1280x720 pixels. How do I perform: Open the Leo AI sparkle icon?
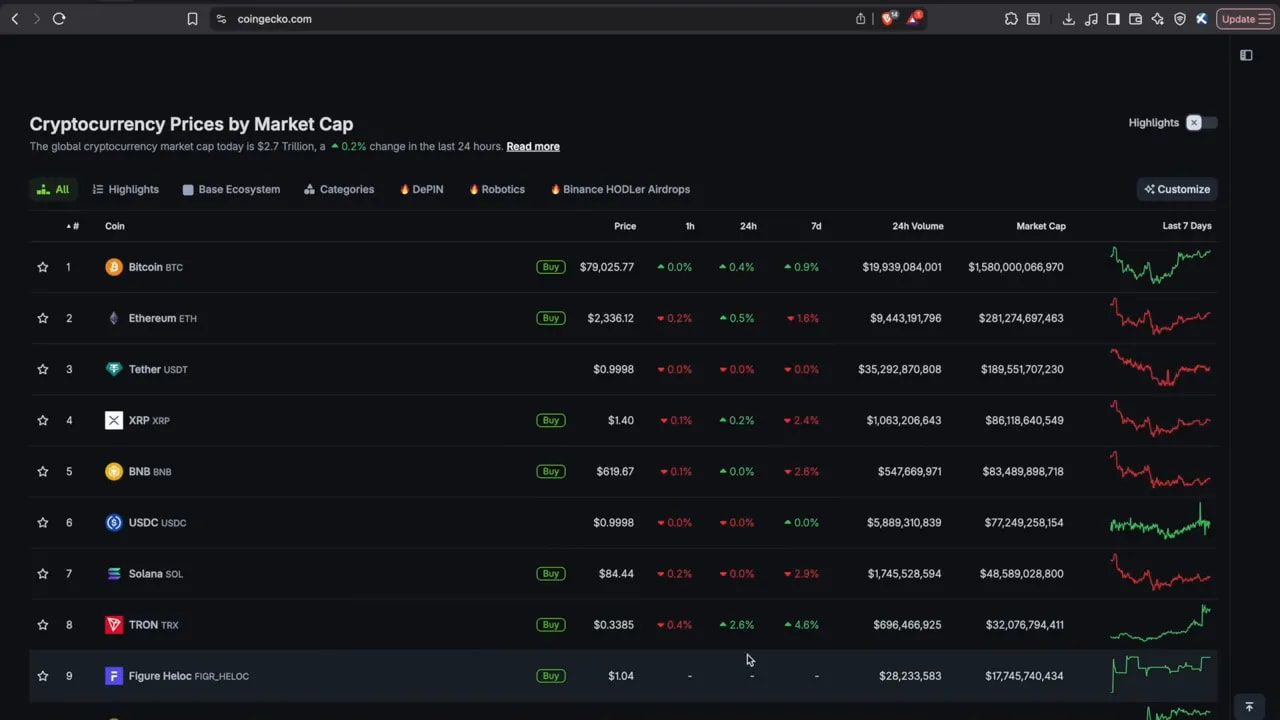(x=1157, y=19)
